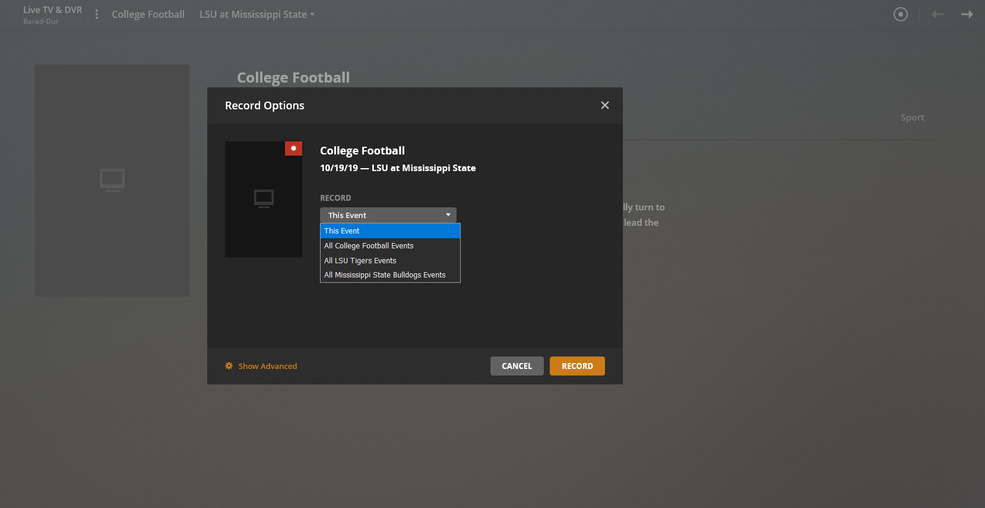Go to previous item with left arrow
The width and height of the screenshot is (985, 508).
[x=937, y=14]
